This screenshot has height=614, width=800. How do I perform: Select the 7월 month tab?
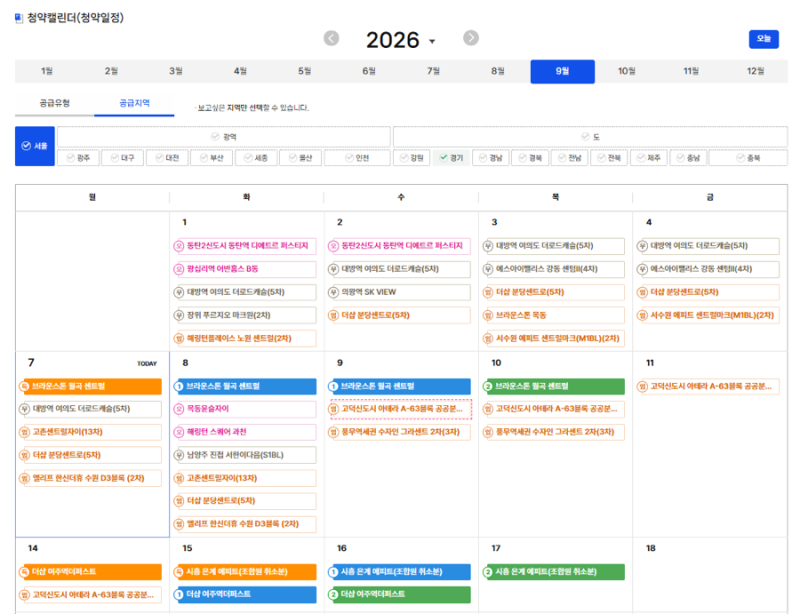(433, 71)
